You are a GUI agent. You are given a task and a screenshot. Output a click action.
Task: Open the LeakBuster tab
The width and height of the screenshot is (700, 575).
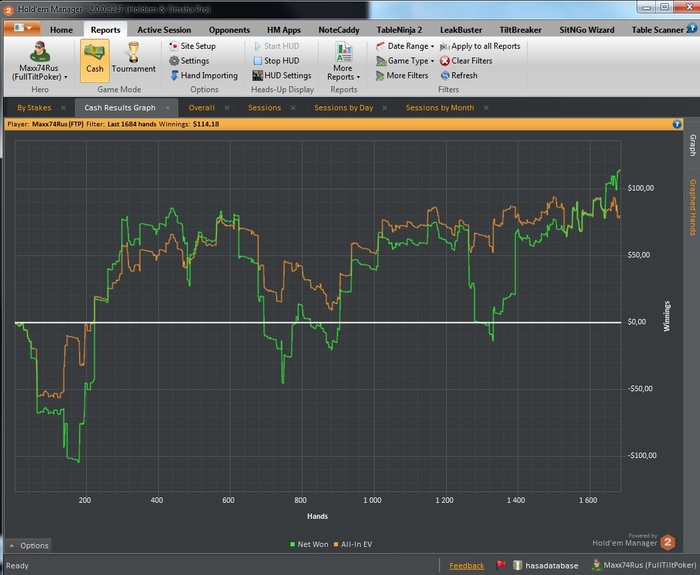click(461, 30)
